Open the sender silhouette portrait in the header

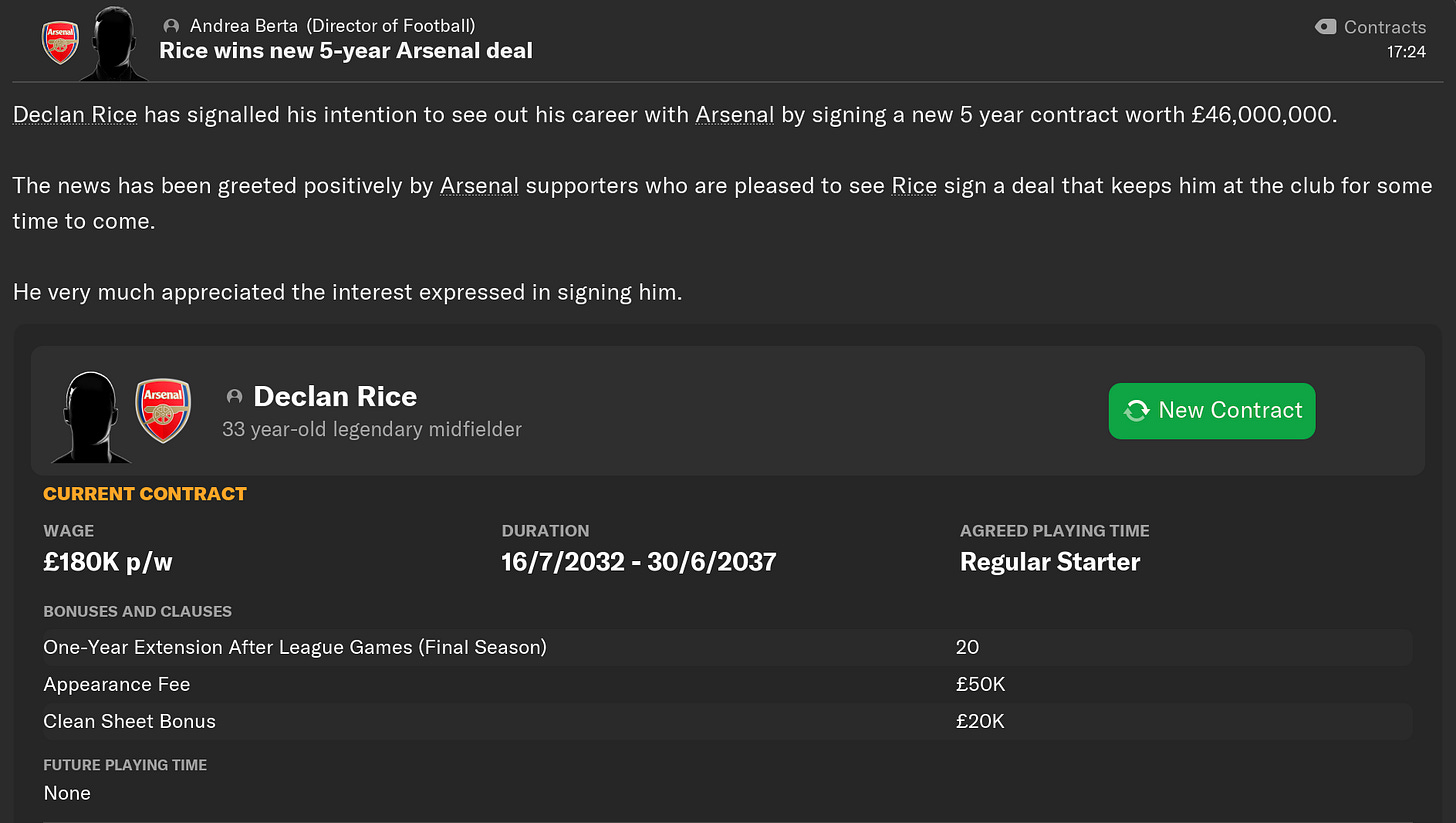[x=113, y=43]
